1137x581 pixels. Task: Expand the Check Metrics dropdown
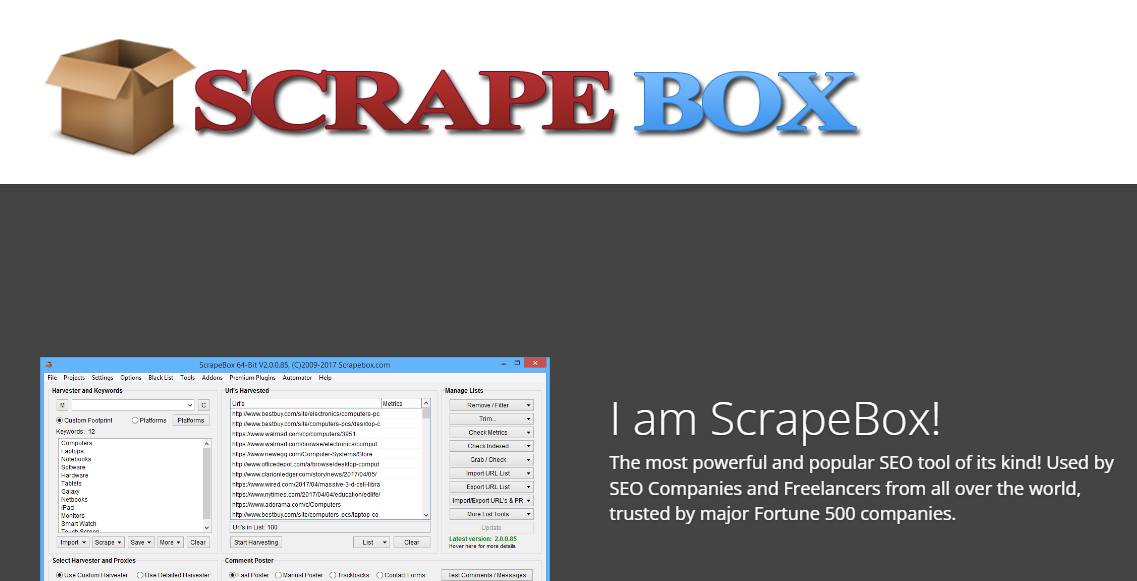pyautogui.click(x=491, y=432)
